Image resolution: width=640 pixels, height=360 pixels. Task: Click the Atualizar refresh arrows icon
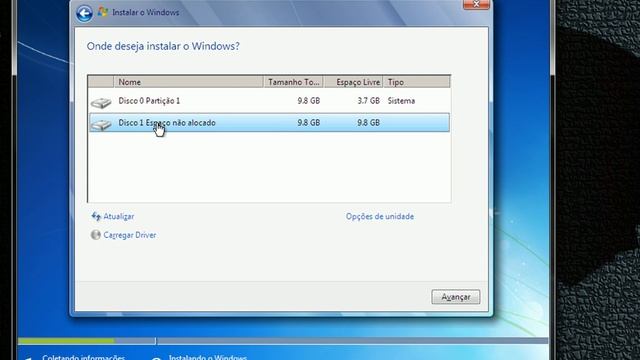pyautogui.click(x=96, y=216)
